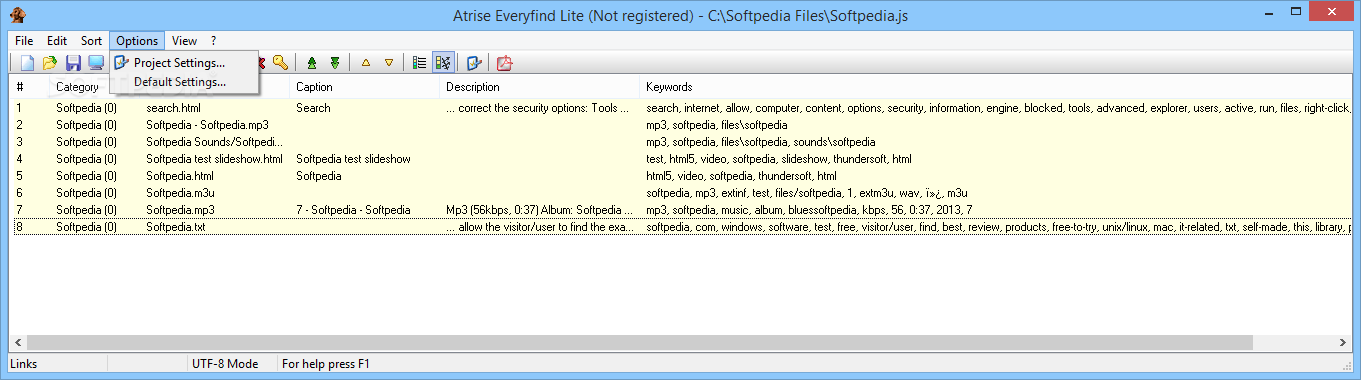Open the View menu
Image resolution: width=1361 pixels, height=380 pixels.
point(184,41)
